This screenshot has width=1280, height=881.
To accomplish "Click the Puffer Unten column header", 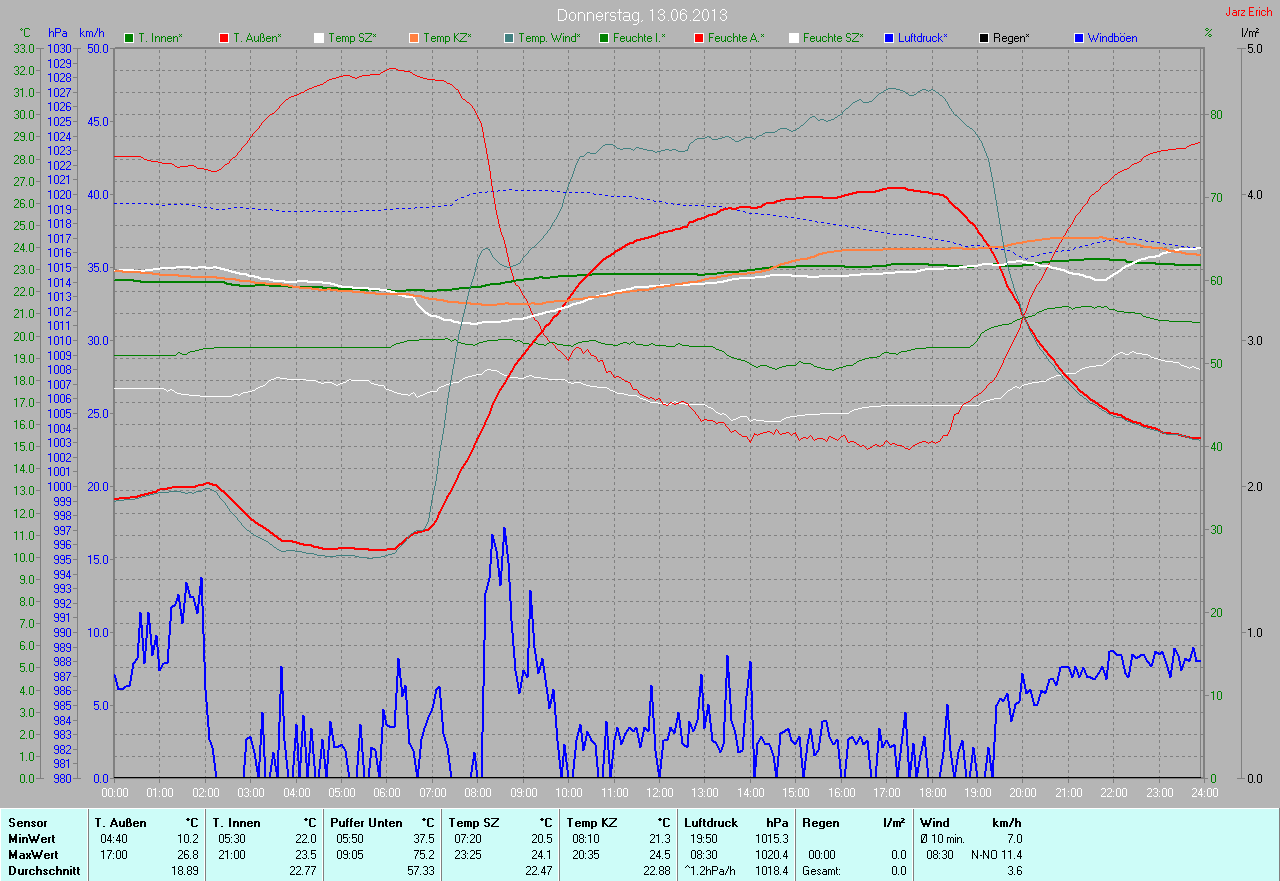I will [x=368, y=823].
